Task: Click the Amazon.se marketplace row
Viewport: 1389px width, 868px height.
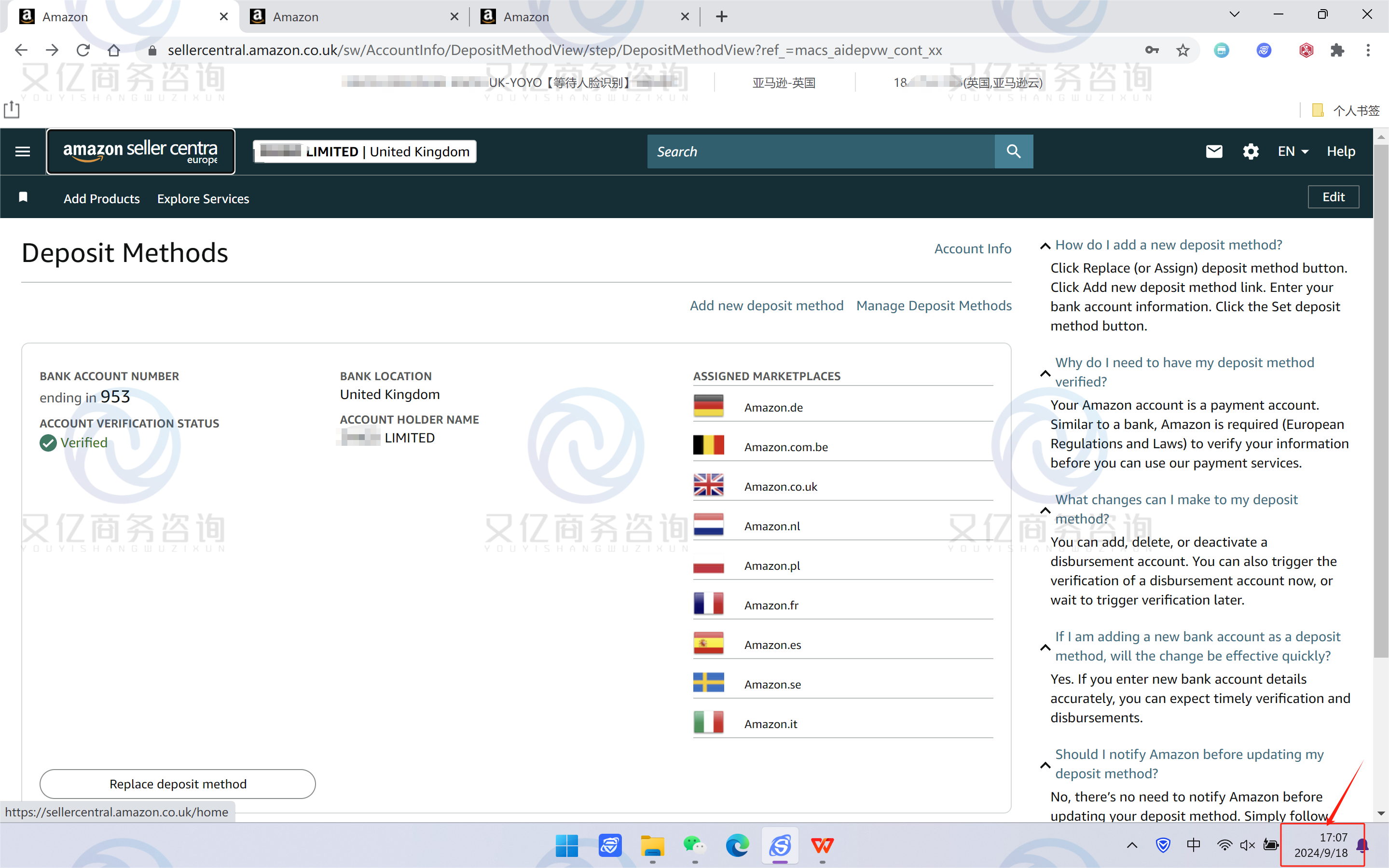Action: point(842,684)
